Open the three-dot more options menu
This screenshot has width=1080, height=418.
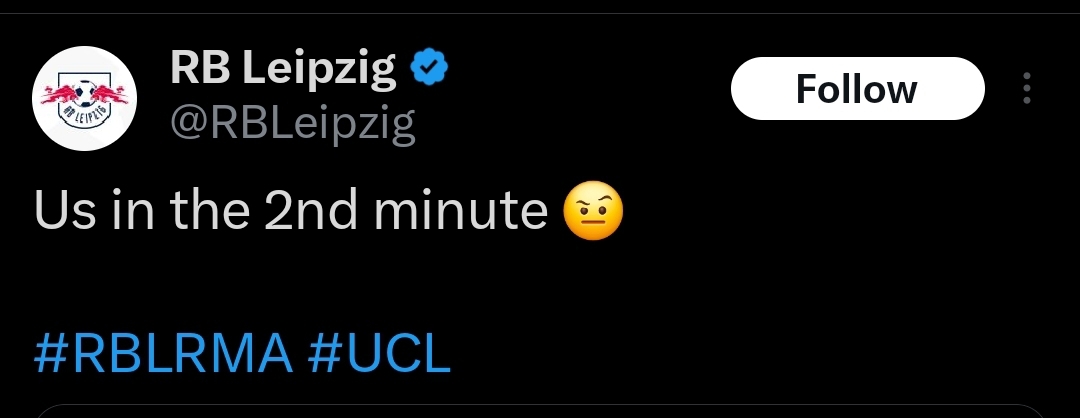tap(1026, 88)
